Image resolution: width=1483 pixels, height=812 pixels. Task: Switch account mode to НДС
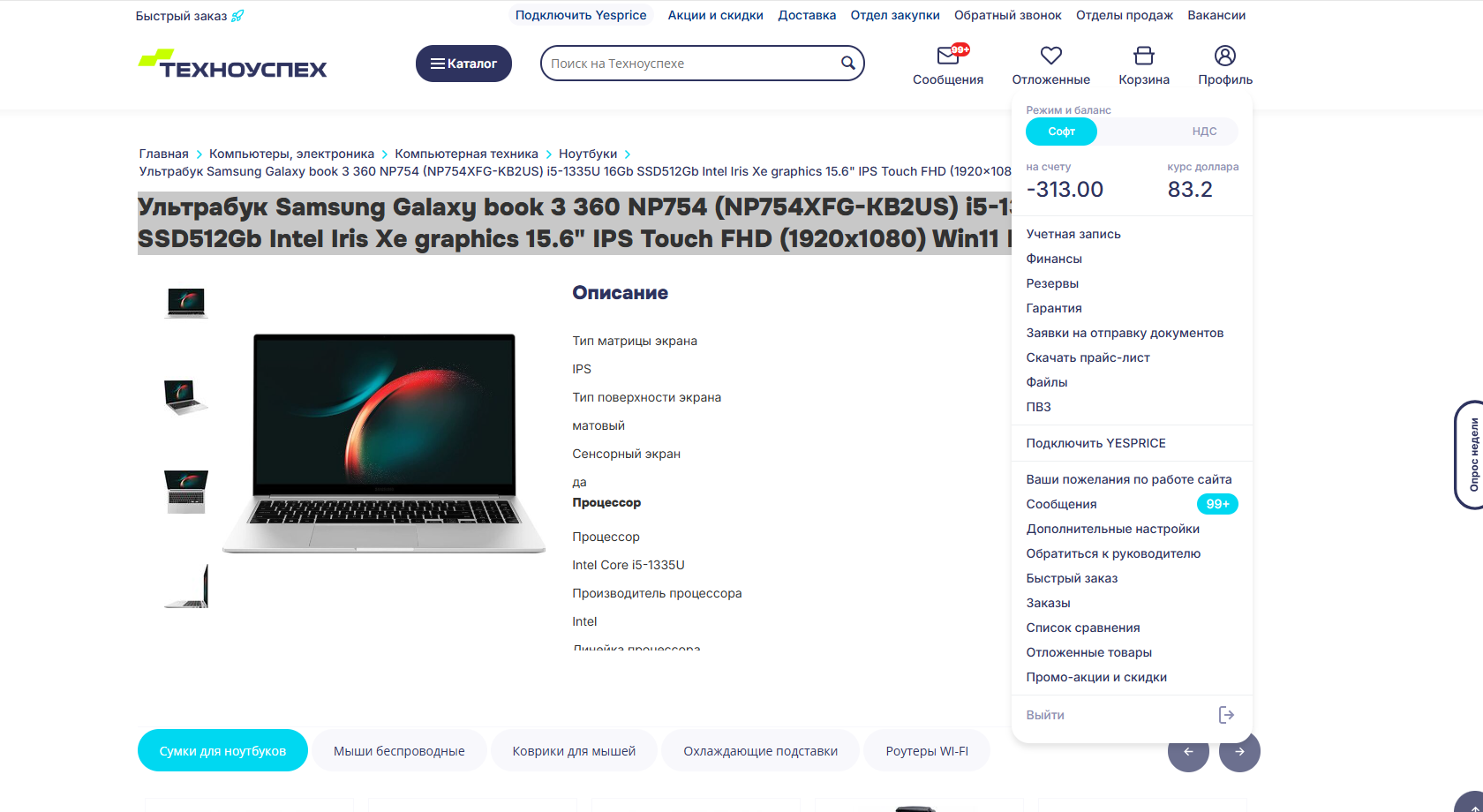(x=1204, y=132)
